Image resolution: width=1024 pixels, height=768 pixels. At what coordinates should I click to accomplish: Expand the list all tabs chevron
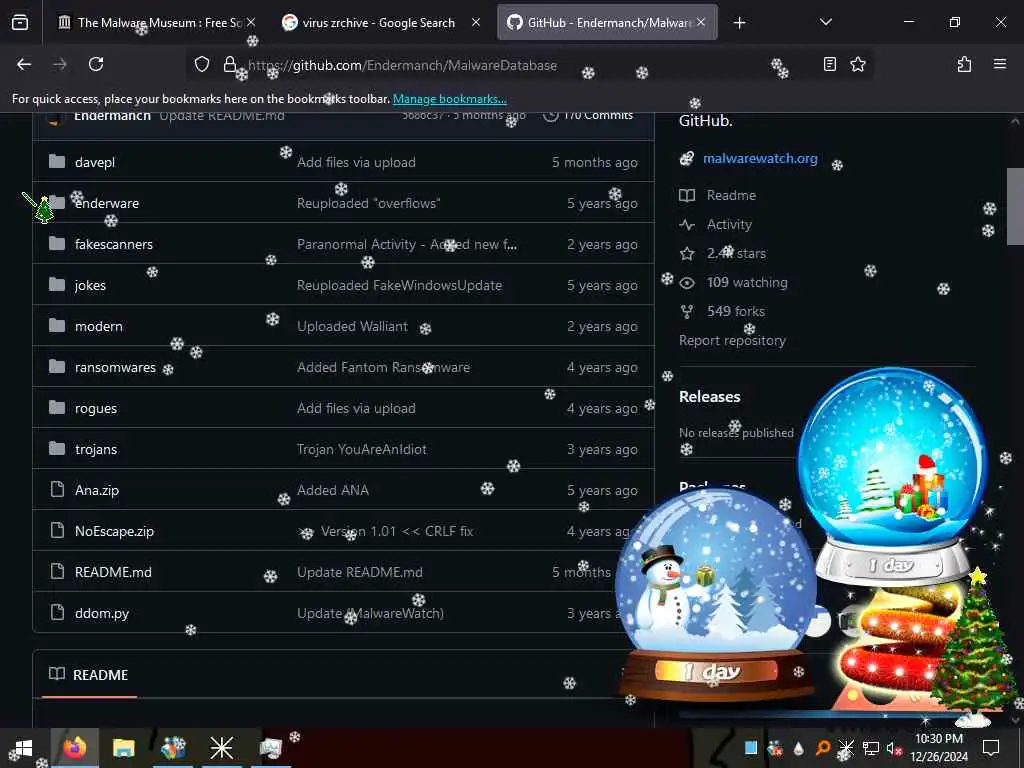click(x=825, y=22)
